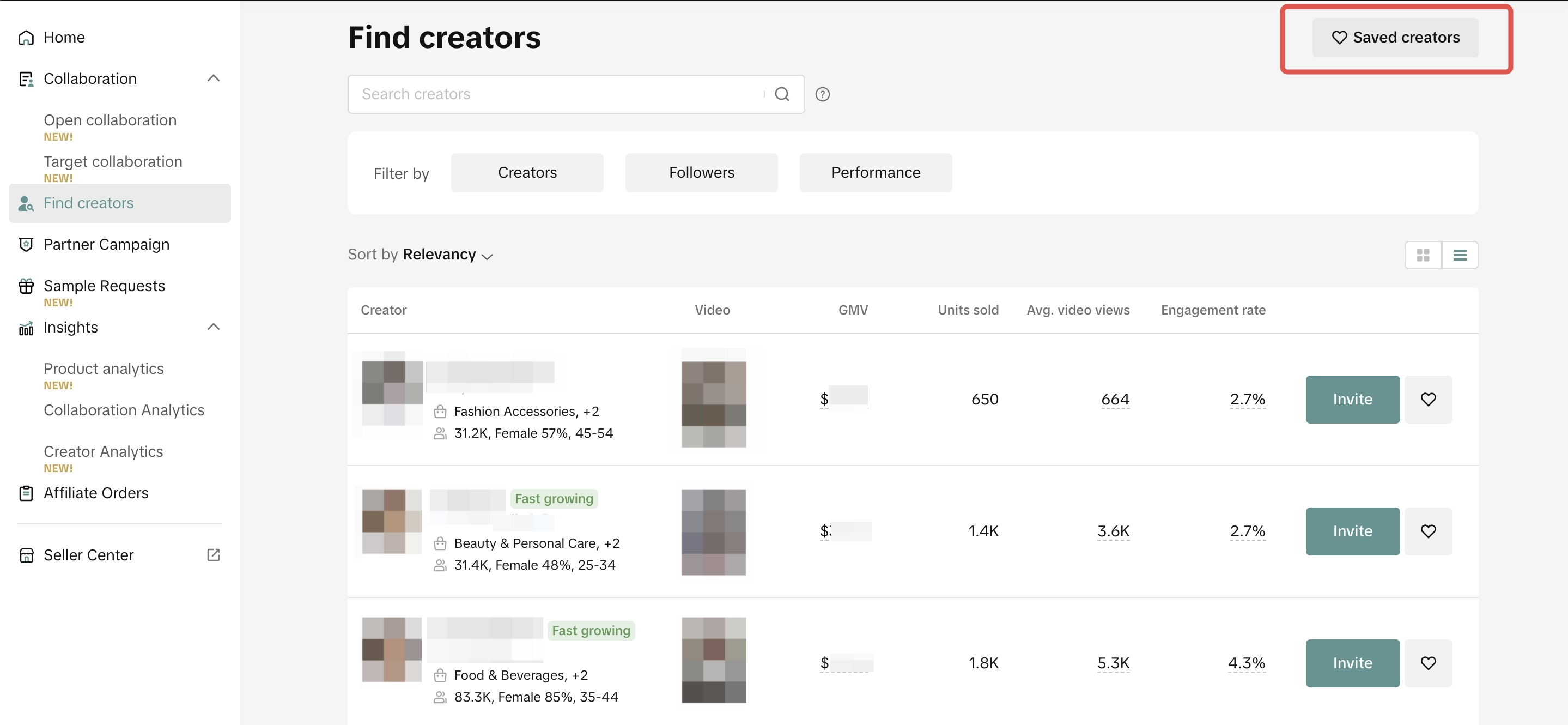Heart the Food & Beverages creator
The image size is (1568, 725).
1427,662
